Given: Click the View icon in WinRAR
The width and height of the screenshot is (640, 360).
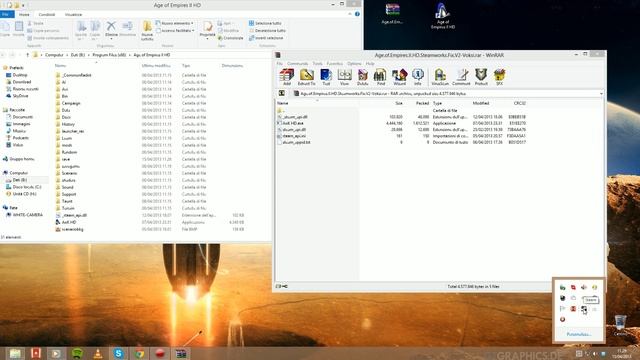Looking at the screenshot, I should 344,77.
